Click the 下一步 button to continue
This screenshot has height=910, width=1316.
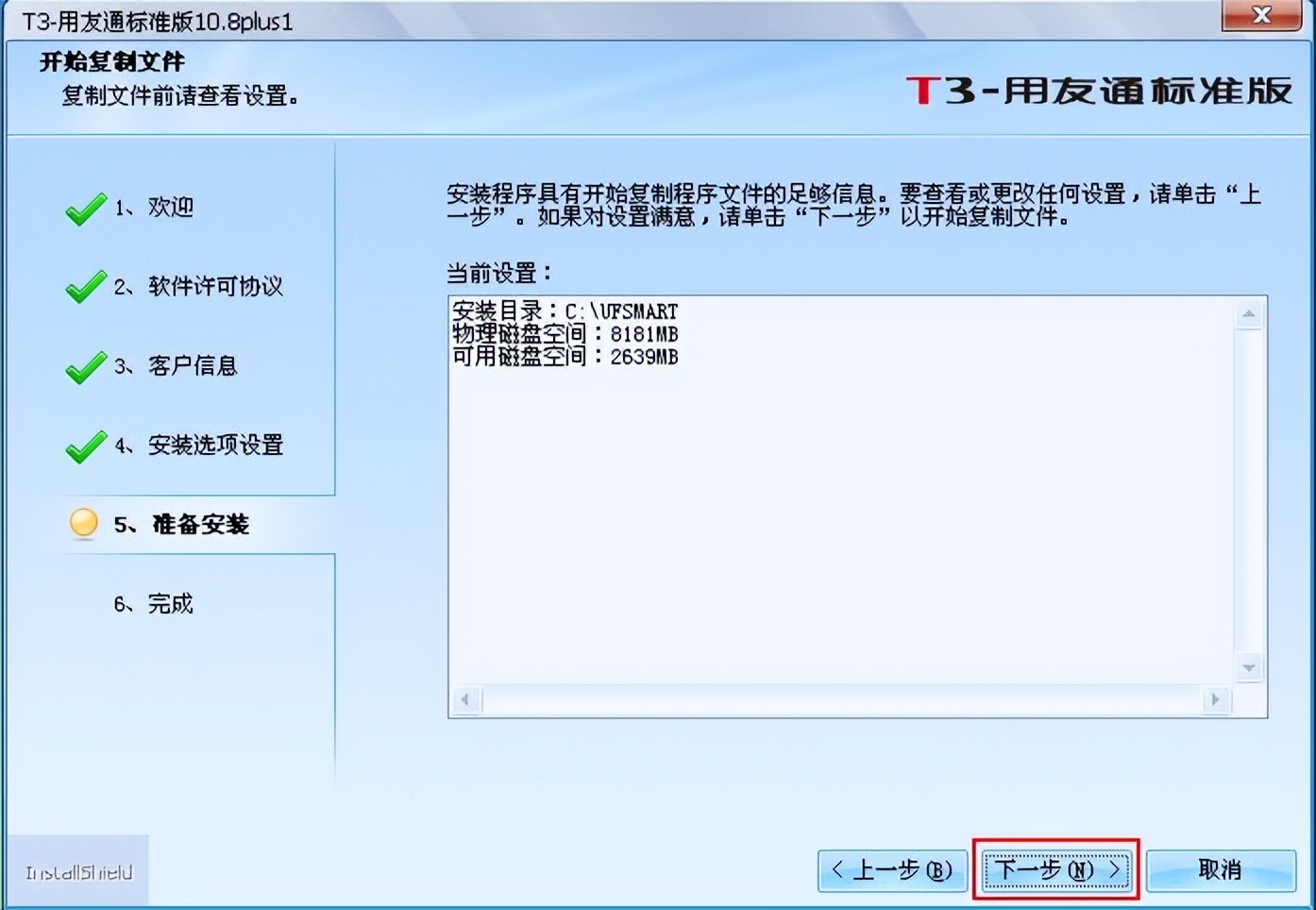(1056, 870)
